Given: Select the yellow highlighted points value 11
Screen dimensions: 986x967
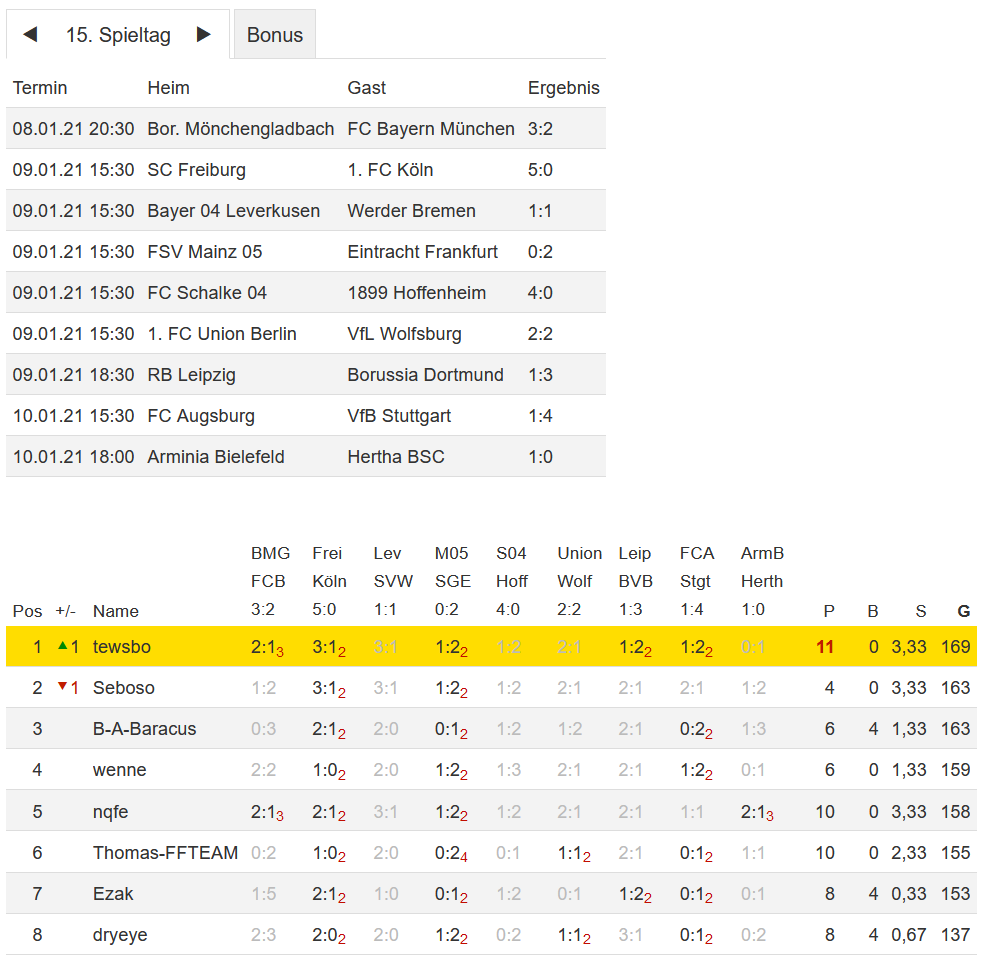Looking at the screenshot, I should [824, 647].
